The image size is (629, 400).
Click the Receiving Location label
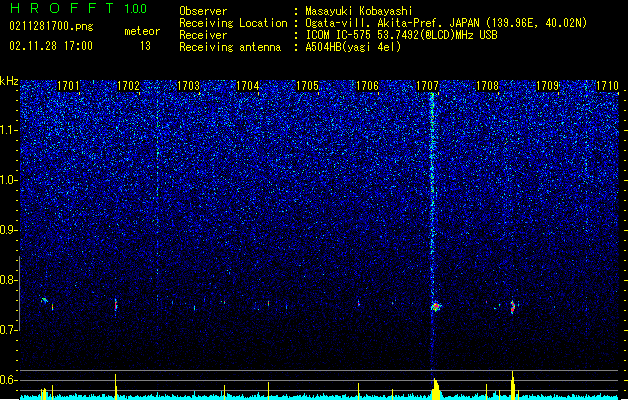pos(233,24)
